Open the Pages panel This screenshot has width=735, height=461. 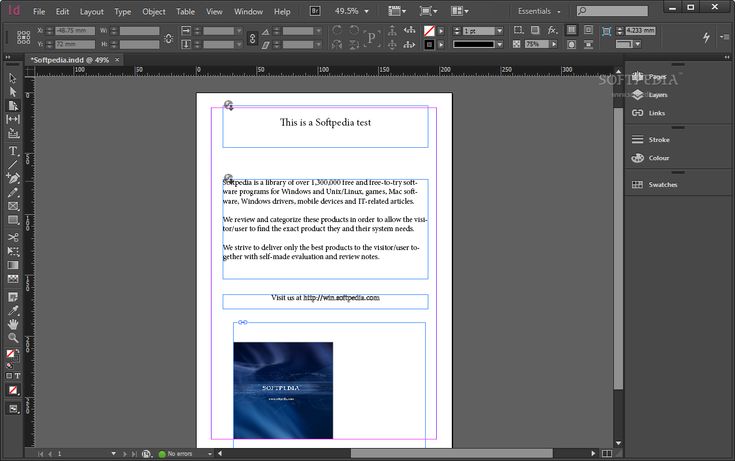[649, 76]
